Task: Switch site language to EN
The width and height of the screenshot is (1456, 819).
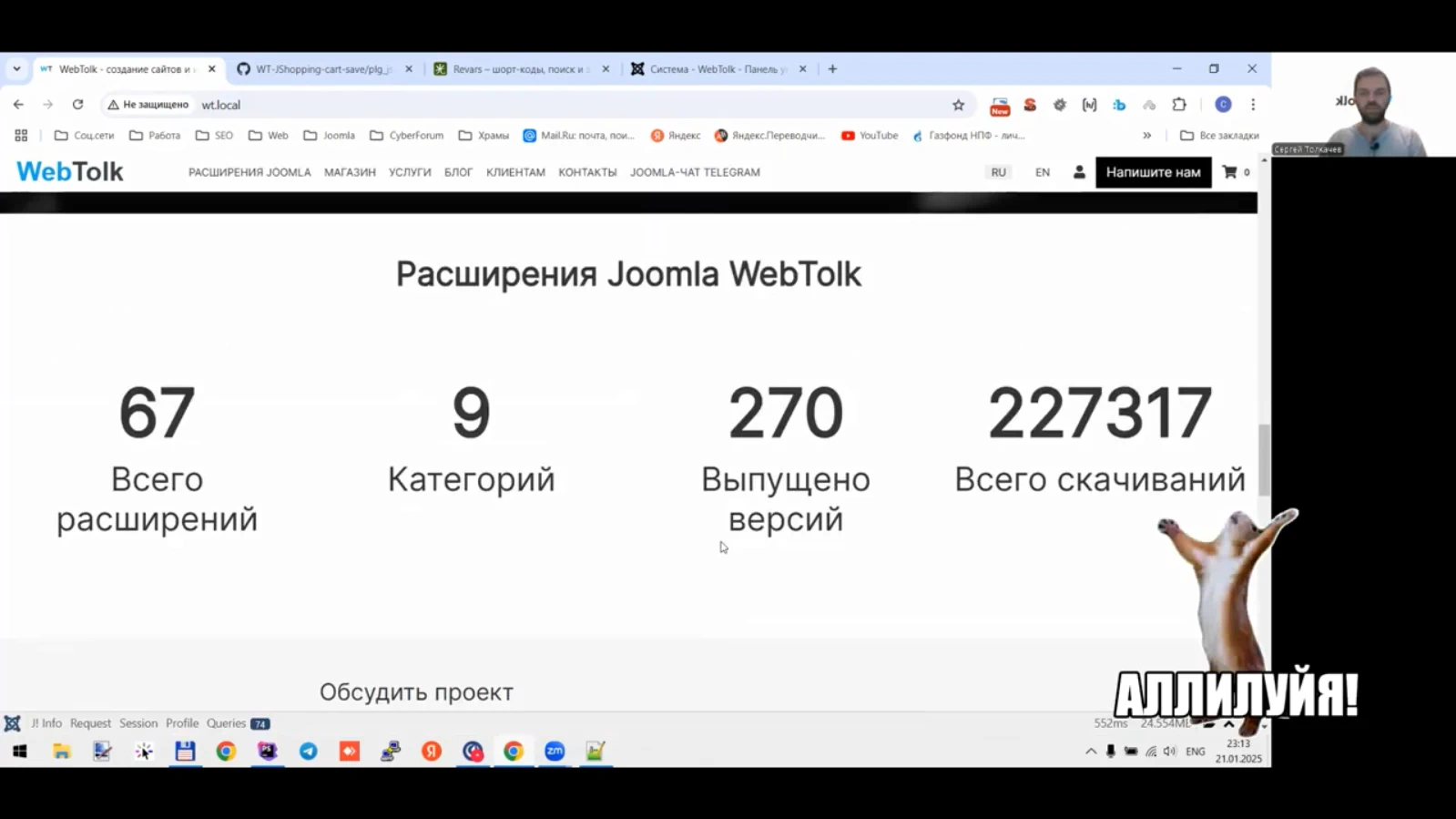Action: [1042, 172]
